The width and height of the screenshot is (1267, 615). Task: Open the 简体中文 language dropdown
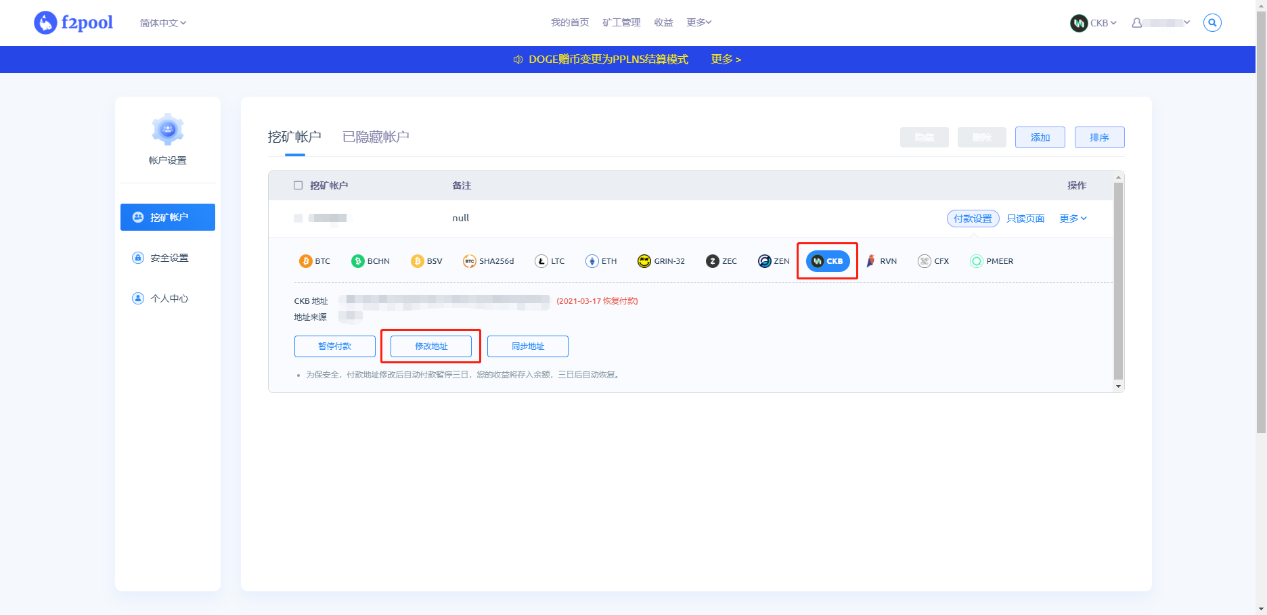162,22
